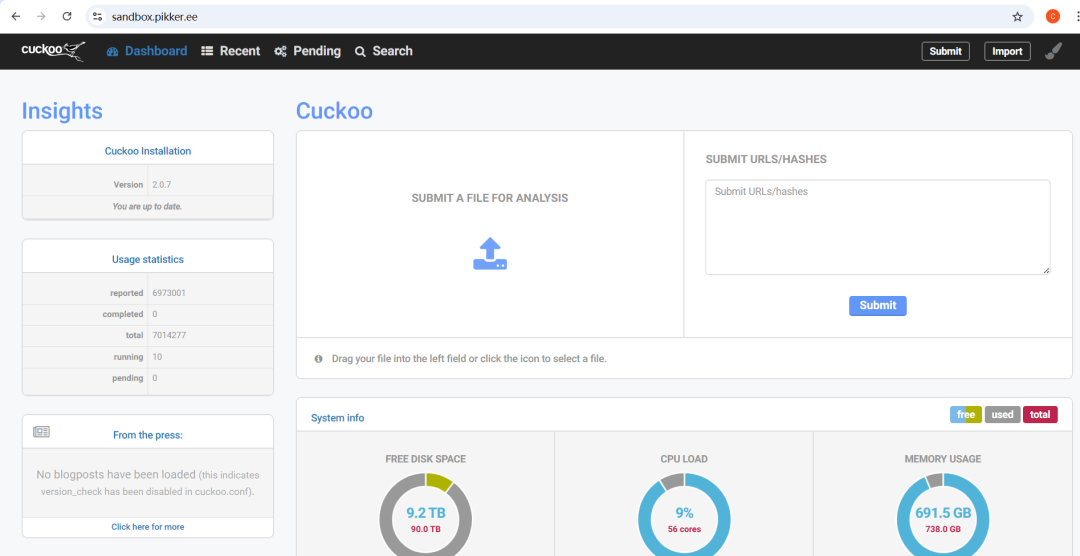Click the Cuckoo bird logo

(53, 50)
